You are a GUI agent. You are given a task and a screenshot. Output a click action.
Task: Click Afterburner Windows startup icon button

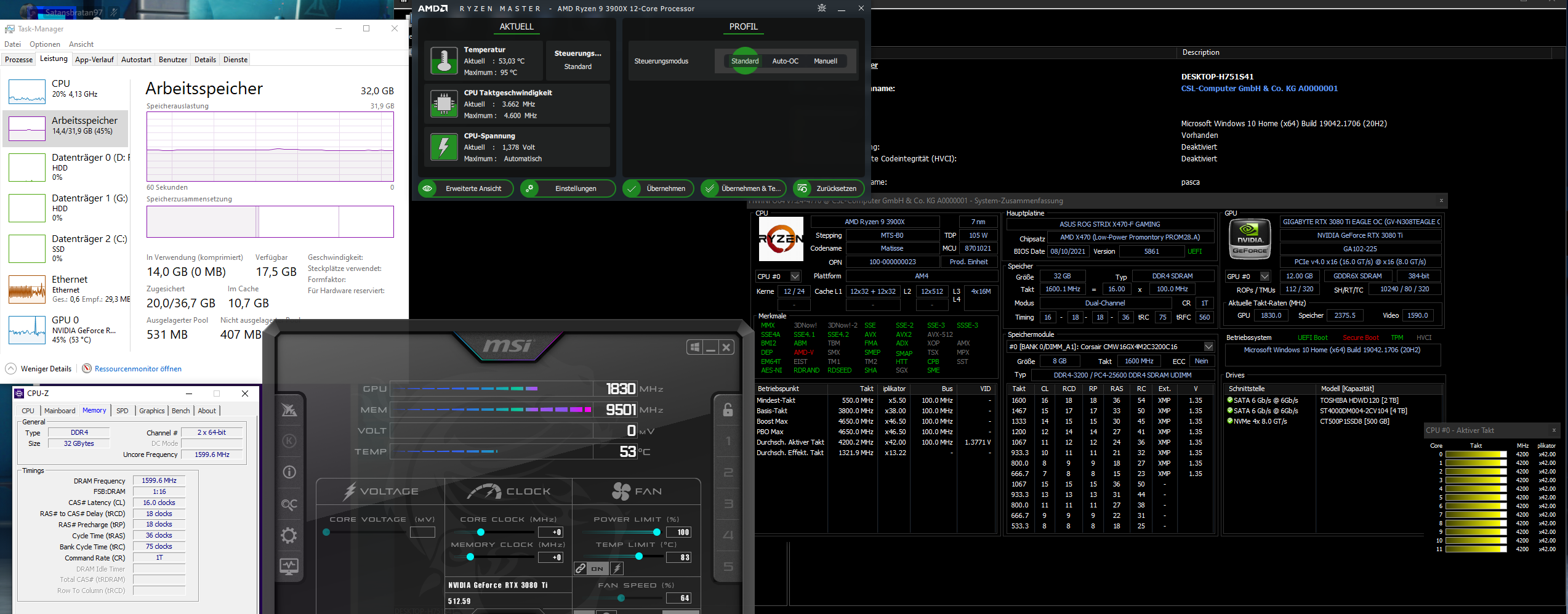pyautogui.click(x=694, y=347)
